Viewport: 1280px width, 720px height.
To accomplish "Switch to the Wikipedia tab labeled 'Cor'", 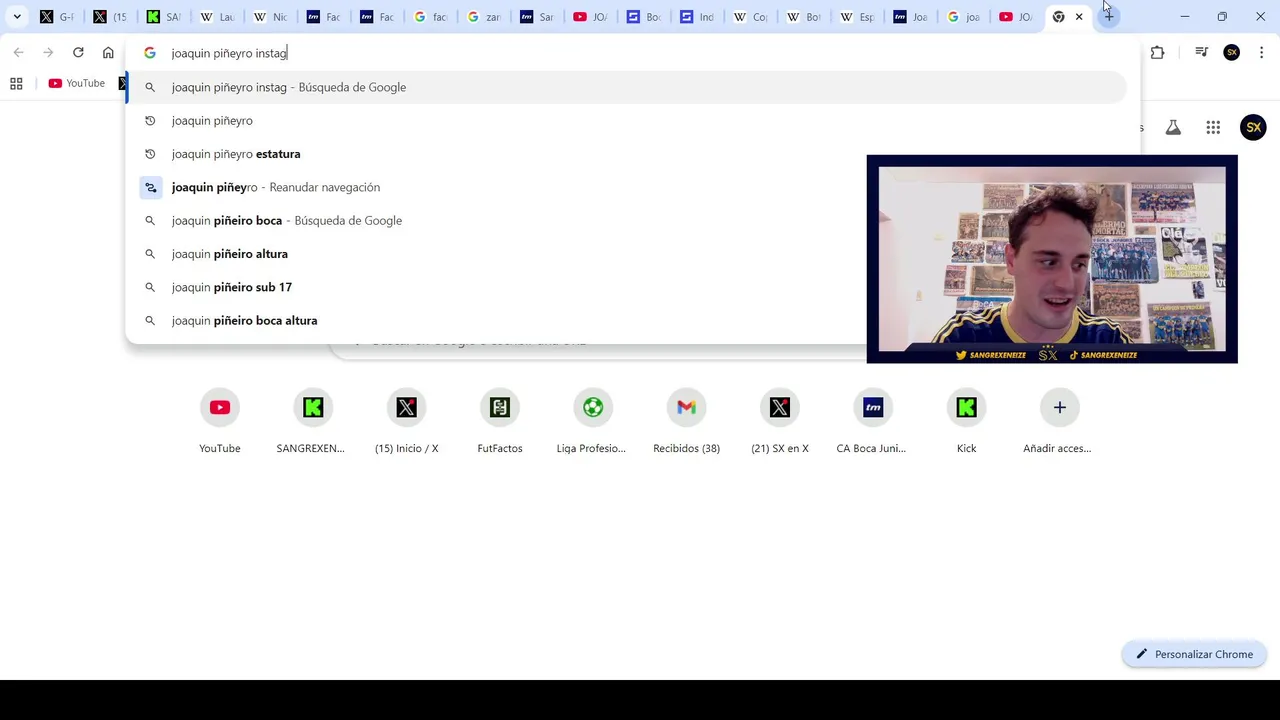I will point(750,17).
